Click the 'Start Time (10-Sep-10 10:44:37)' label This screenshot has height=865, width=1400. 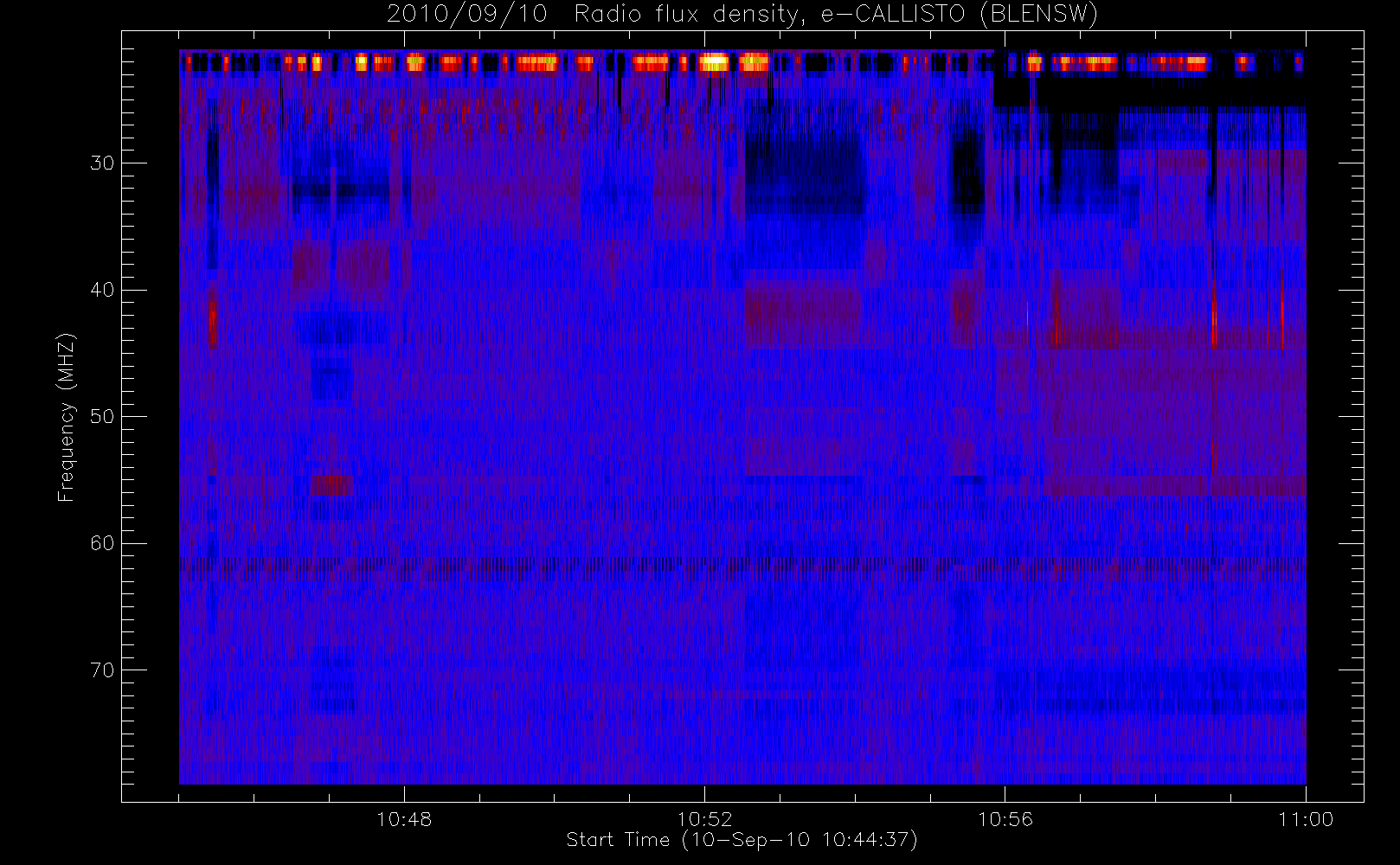[742, 840]
